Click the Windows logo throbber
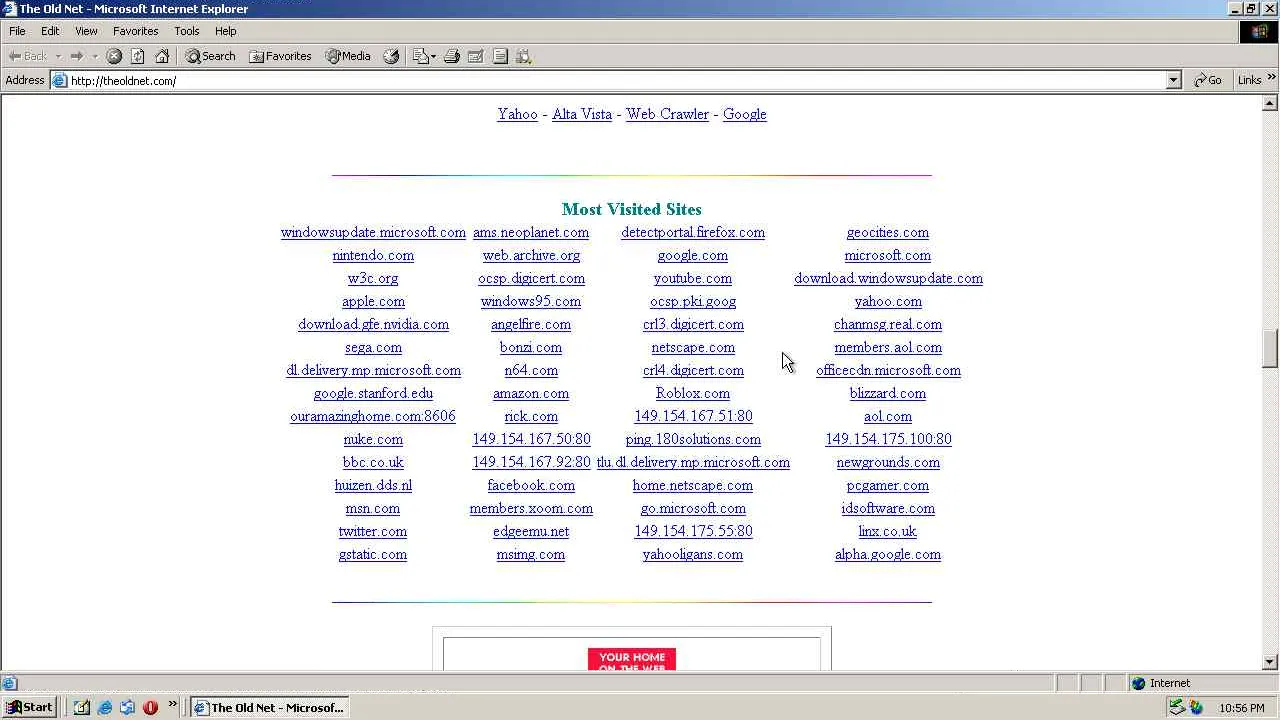Viewport: 1280px width, 720px height. pos(1259,32)
